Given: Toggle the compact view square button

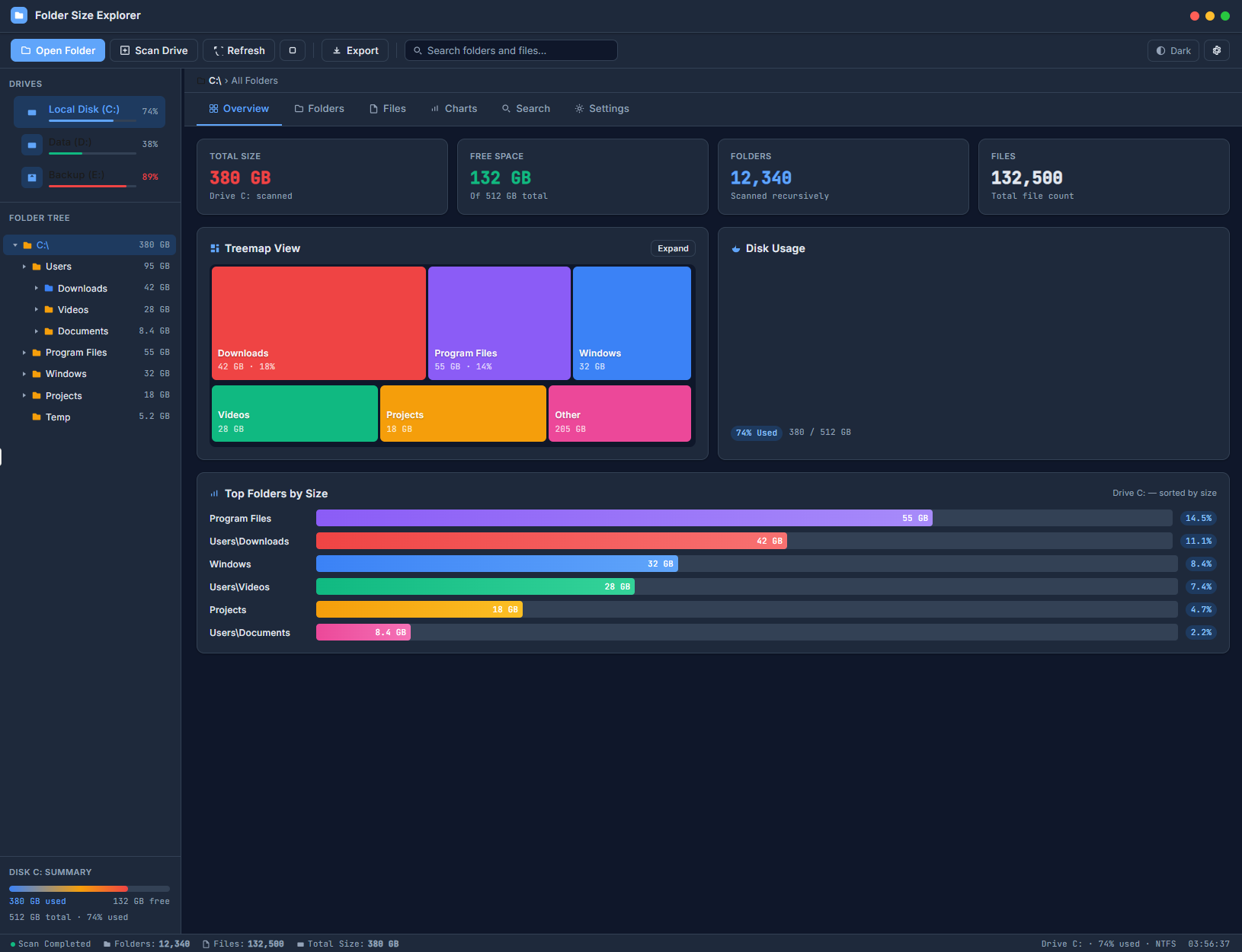Looking at the screenshot, I should pos(293,50).
